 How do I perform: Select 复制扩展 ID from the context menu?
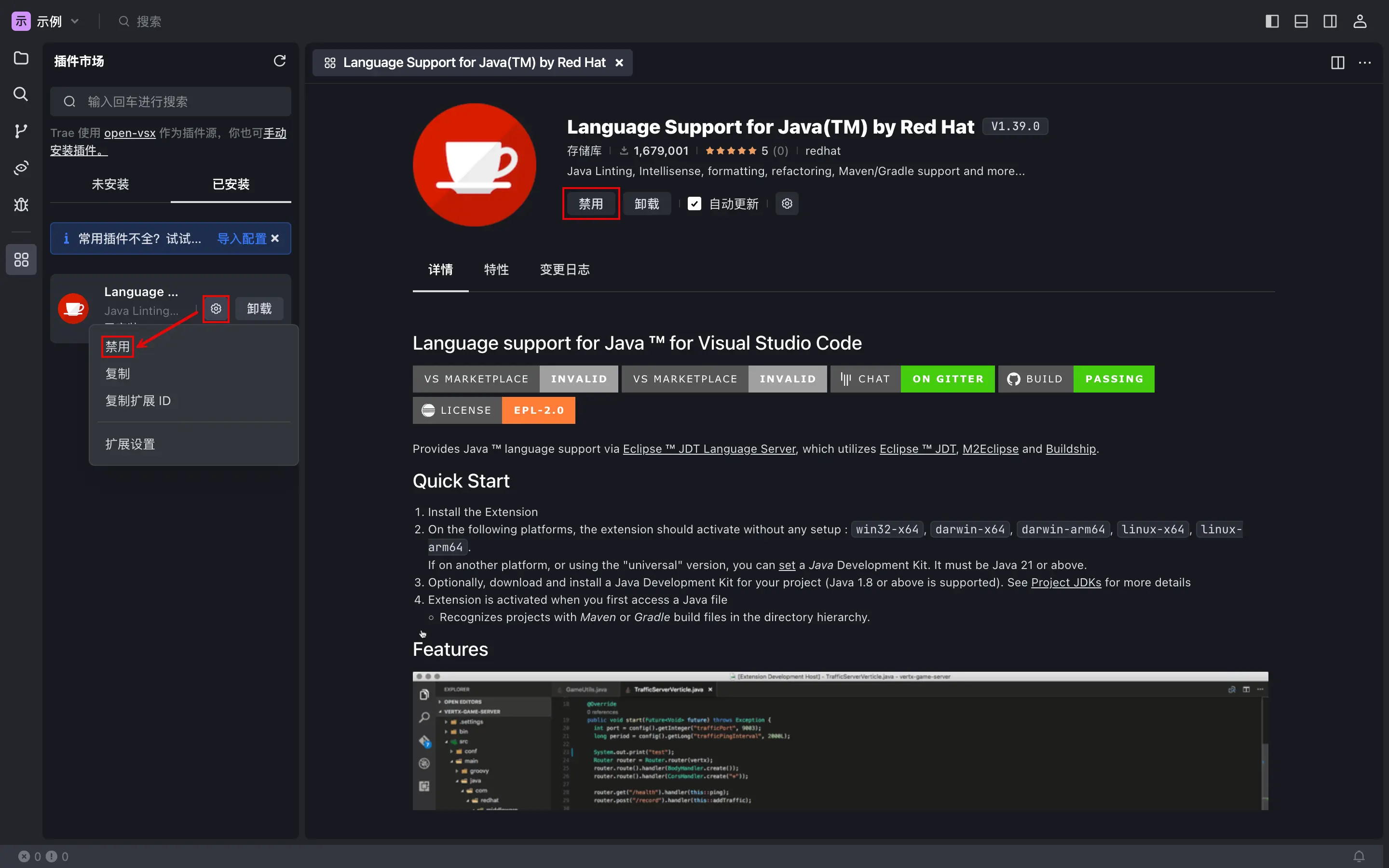click(x=138, y=401)
